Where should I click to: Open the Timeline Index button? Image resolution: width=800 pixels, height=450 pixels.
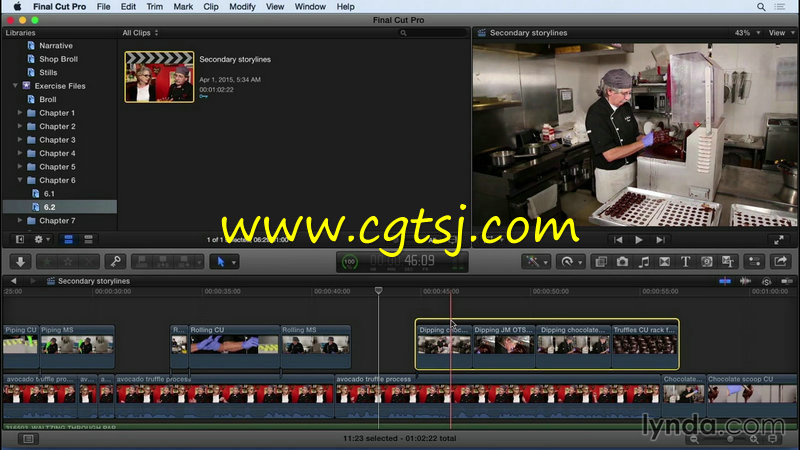(x=28, y=439)
